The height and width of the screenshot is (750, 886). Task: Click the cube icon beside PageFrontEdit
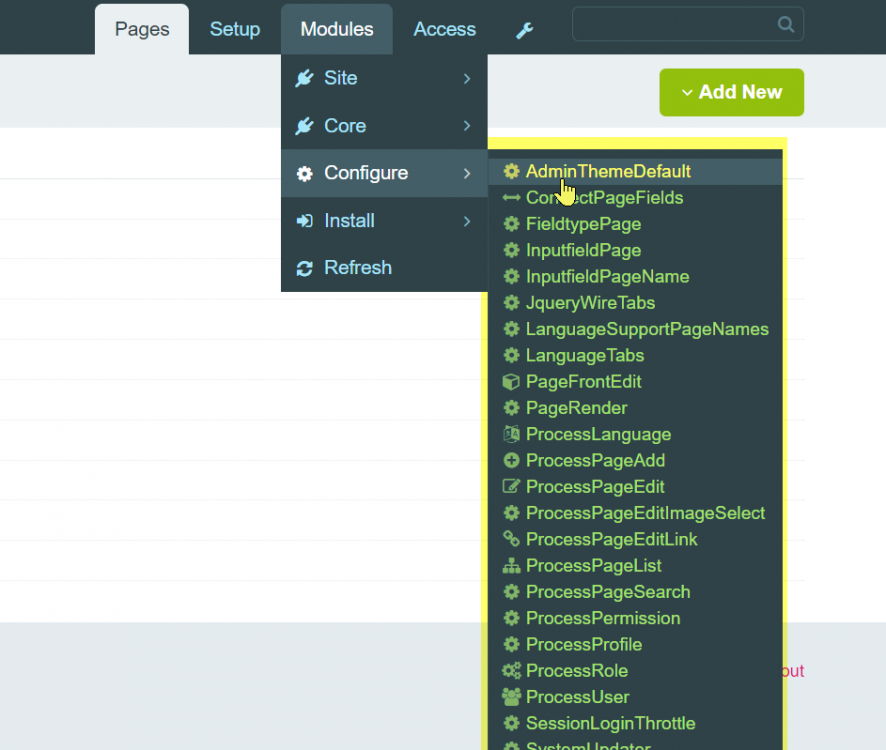click(511, 382)
